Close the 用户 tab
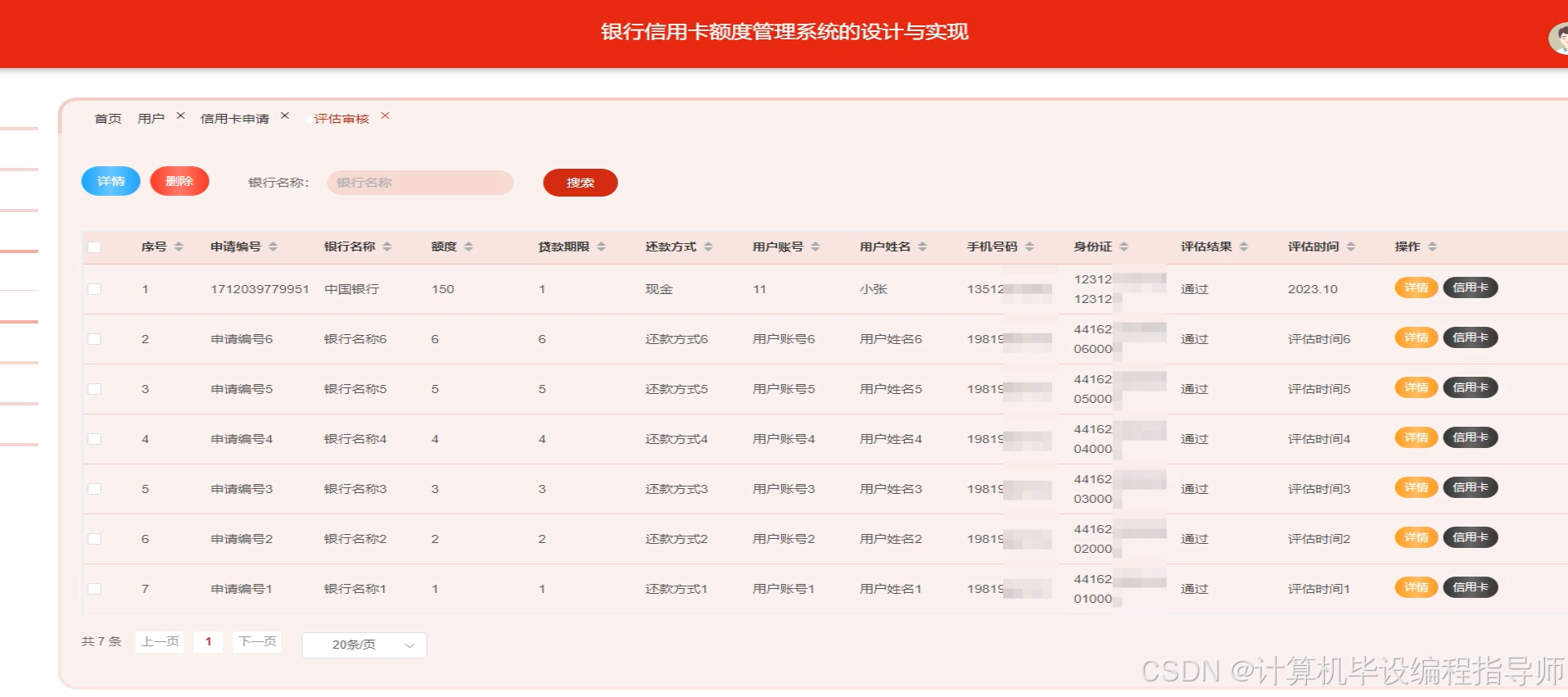1568x697 pixels. [x=181, y=115]
